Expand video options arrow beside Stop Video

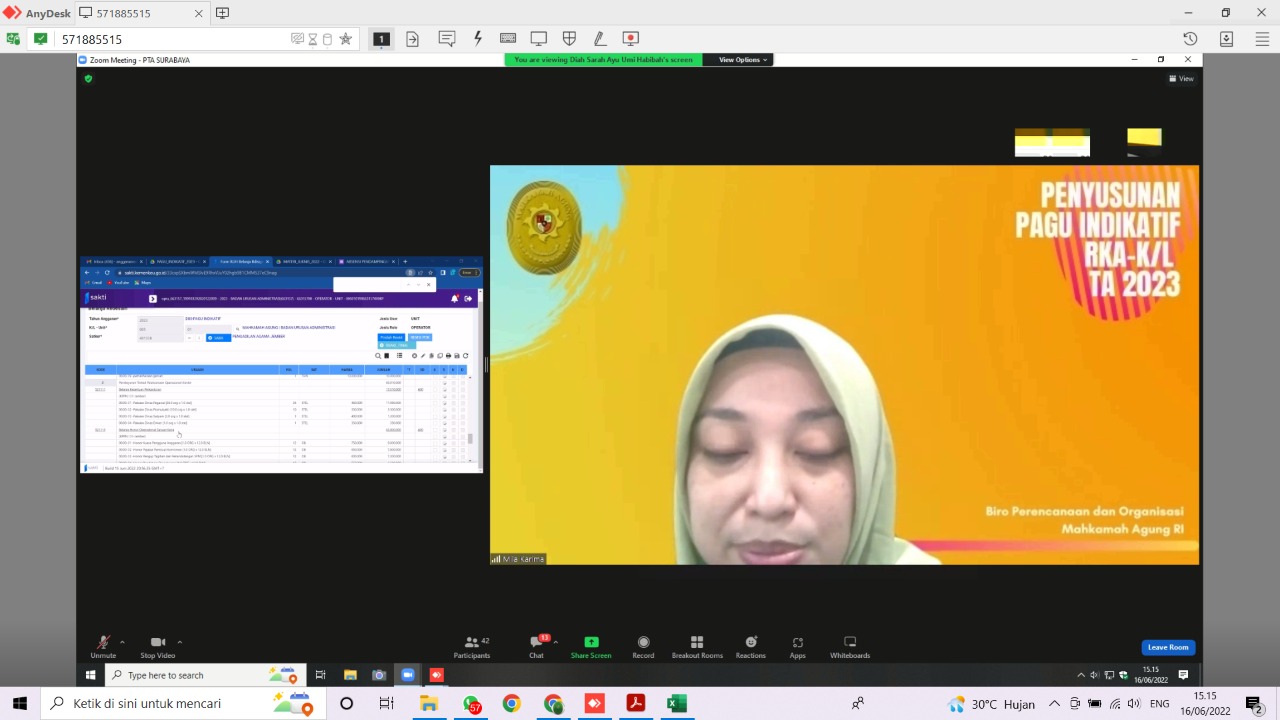tap(180, 642)
